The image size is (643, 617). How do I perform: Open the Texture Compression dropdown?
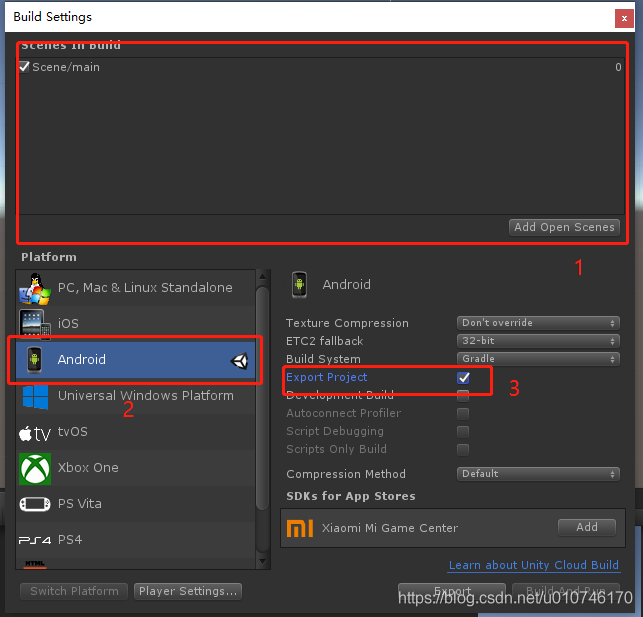point(538,323)
